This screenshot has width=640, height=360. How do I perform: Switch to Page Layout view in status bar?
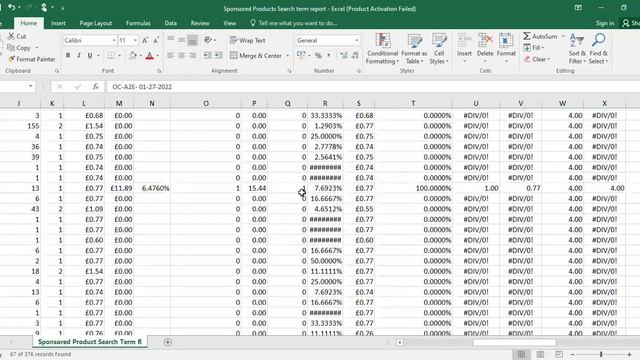pyautogui.click(x=540, y=354)
